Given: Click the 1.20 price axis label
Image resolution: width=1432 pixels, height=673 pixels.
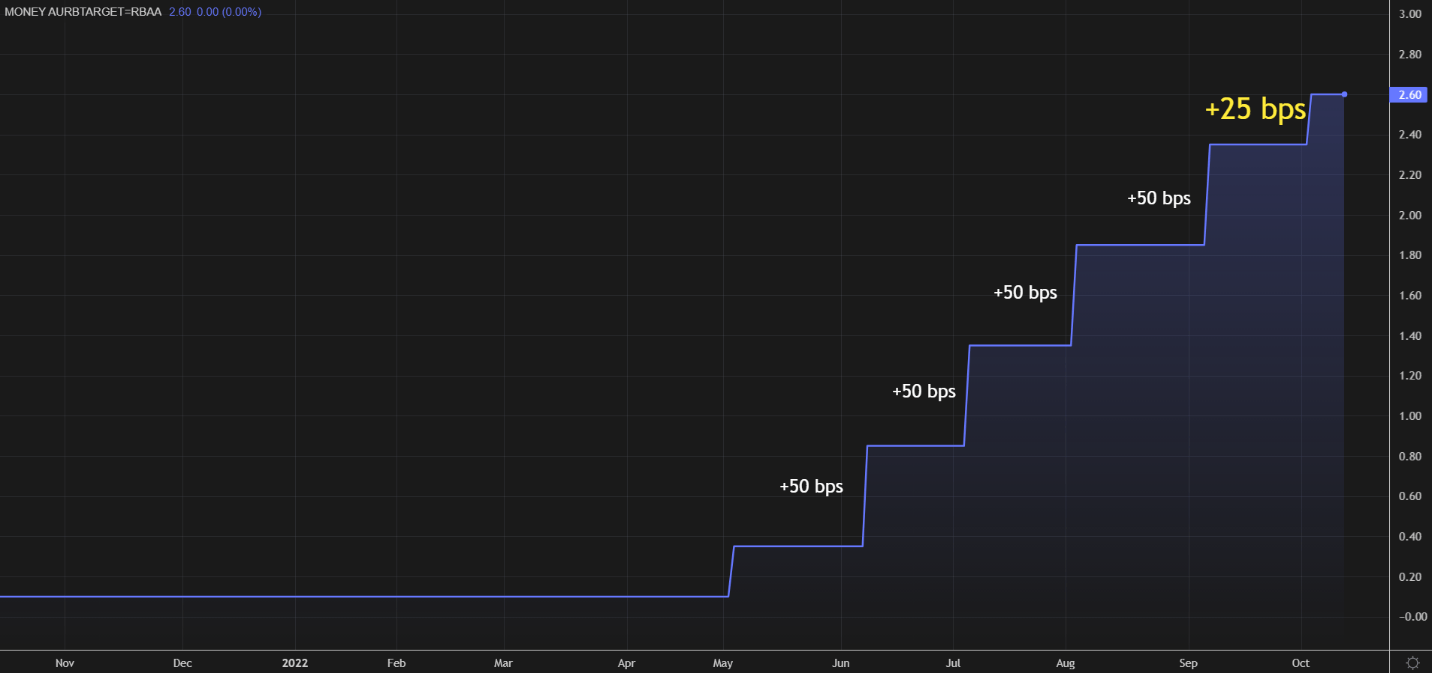Looking at the screenshot, I should click(x=1410, y=376).
